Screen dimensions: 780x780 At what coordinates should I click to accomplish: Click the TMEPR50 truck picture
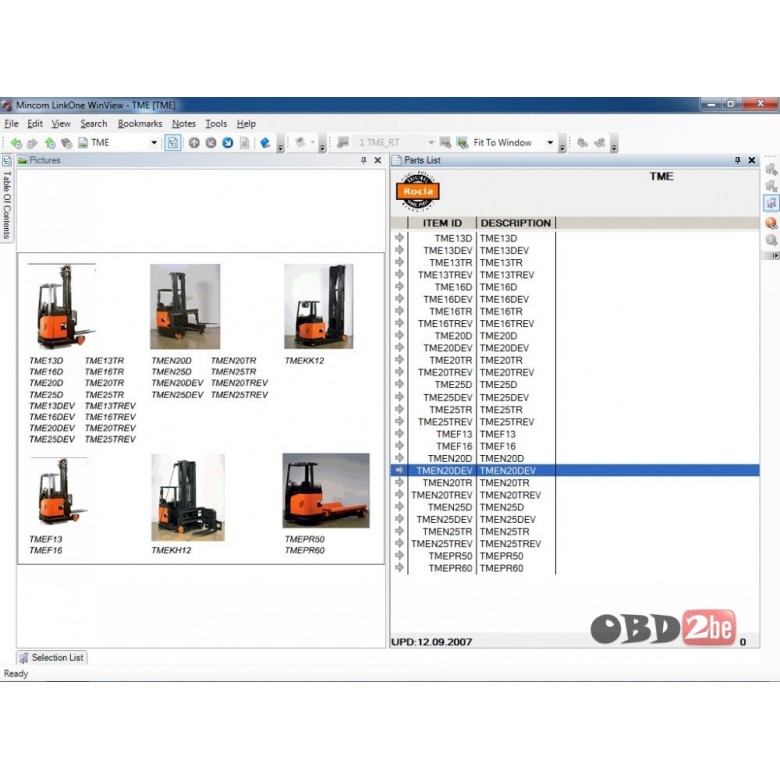point(326,490)
